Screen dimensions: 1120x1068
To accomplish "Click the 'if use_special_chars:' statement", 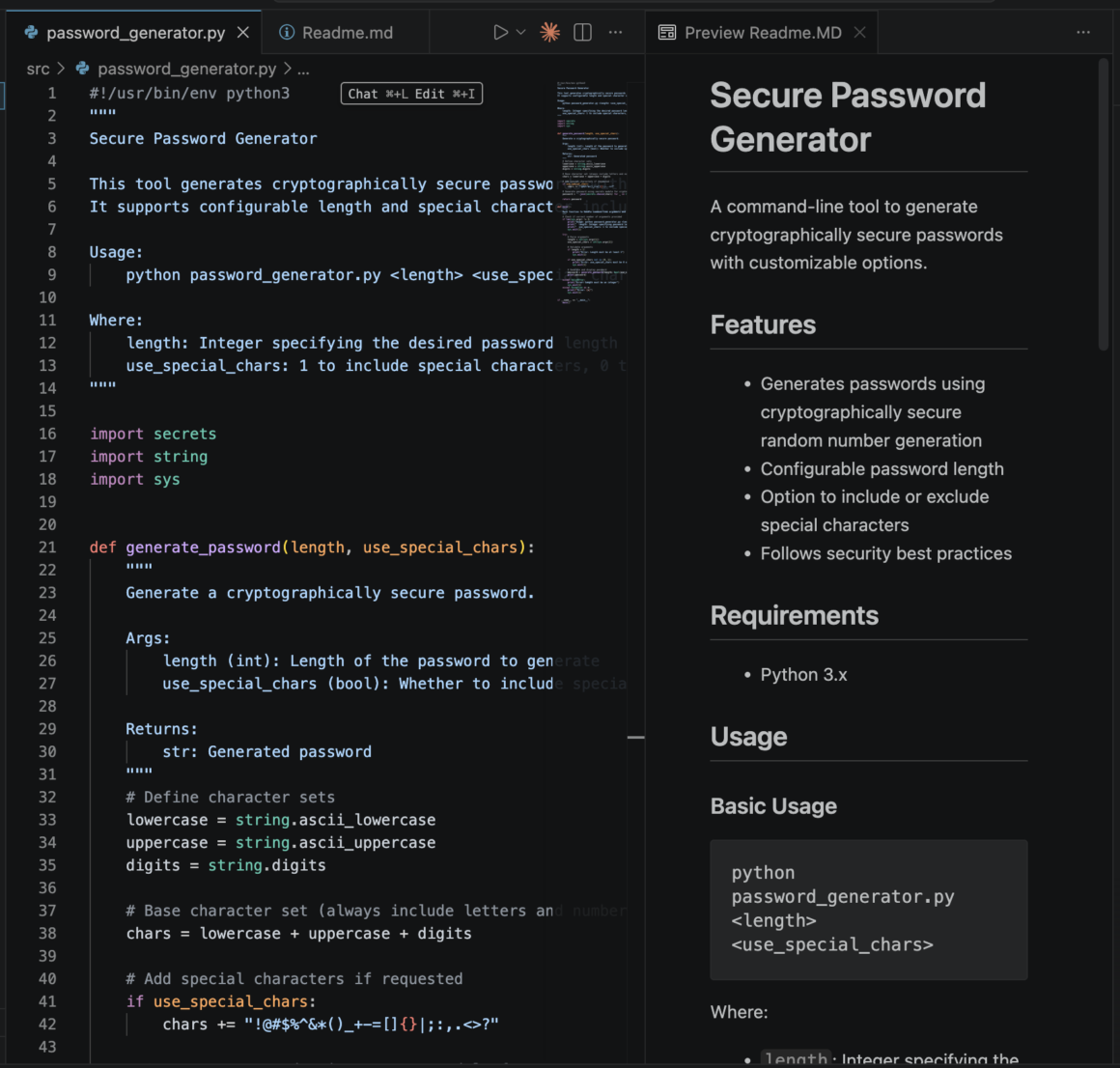I will pyautogui.click(x=221, y=1002).
